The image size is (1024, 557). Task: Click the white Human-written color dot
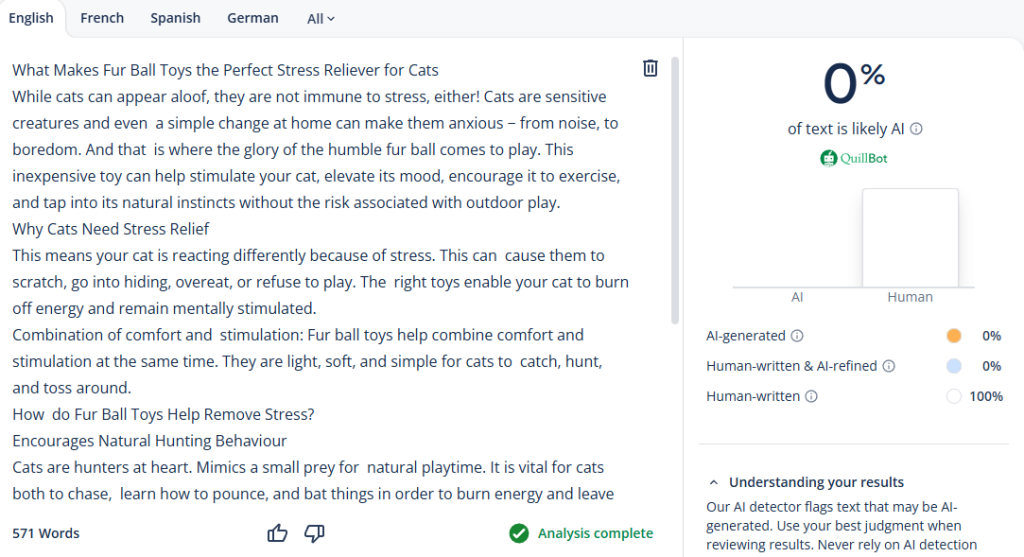954,396
